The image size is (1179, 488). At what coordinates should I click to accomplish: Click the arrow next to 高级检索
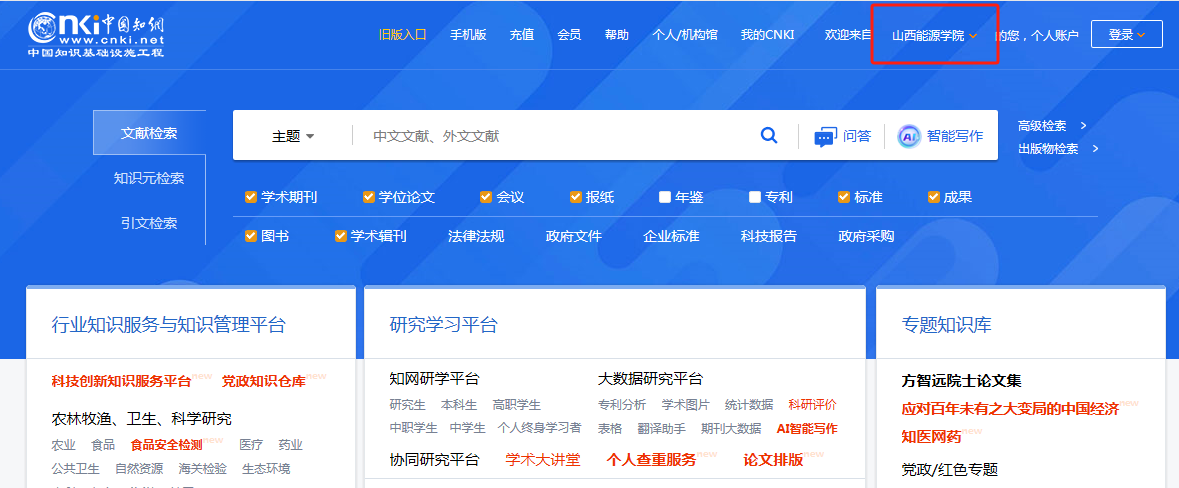1084,126
